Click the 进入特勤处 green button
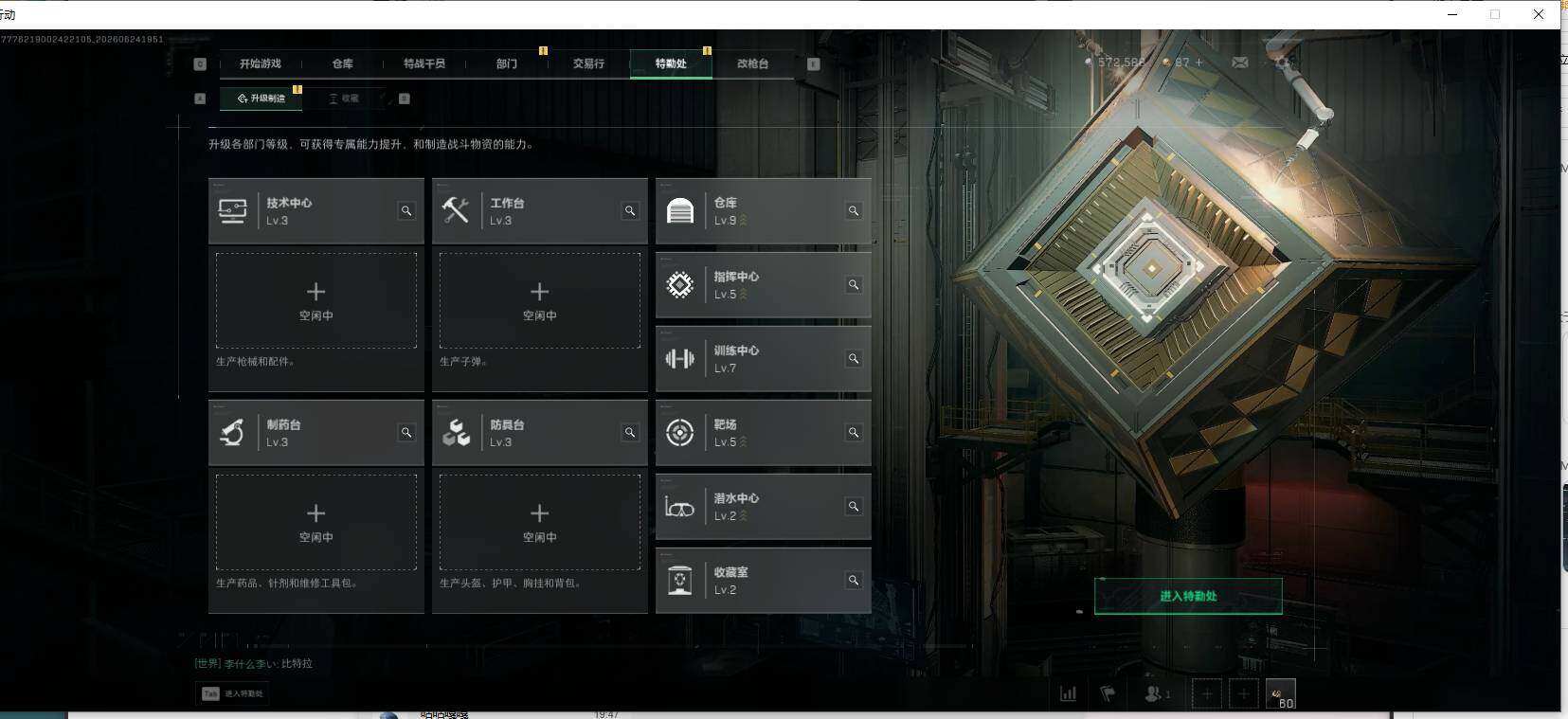The image size is (1568, 719). (x=1188, y=596)
